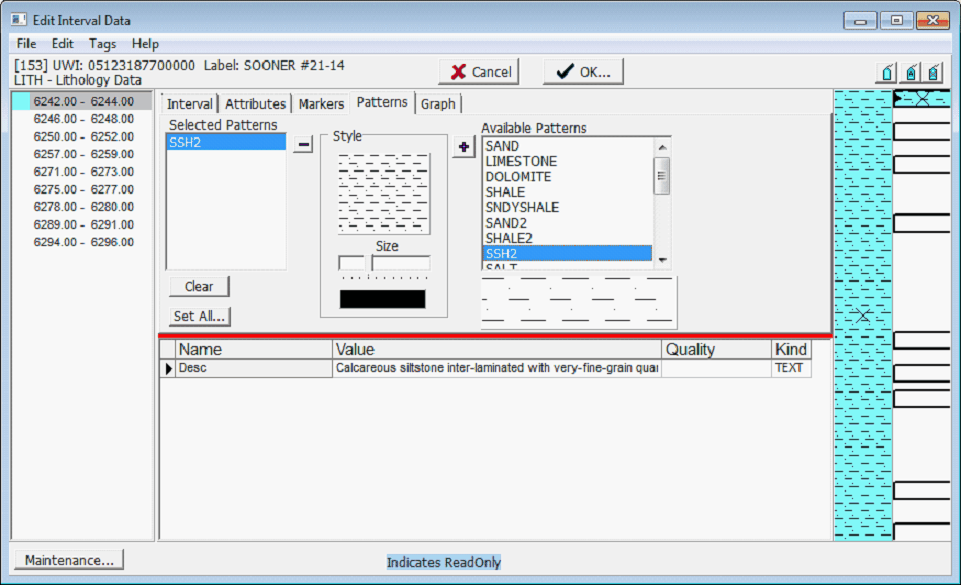The height and width of the screenshot is (586, 962).
Task: Open the Tags menu
Action: coord(102,44)
